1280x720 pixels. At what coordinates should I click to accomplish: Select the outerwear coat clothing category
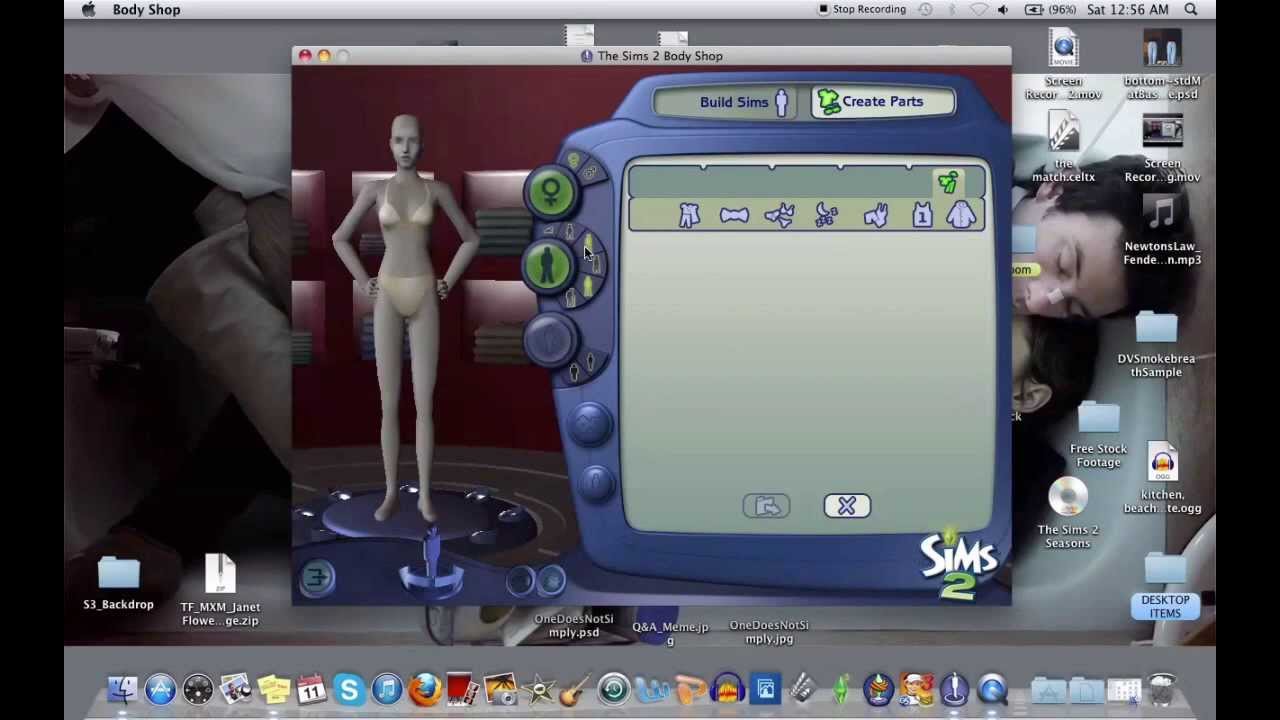click(x=961, y=215)
